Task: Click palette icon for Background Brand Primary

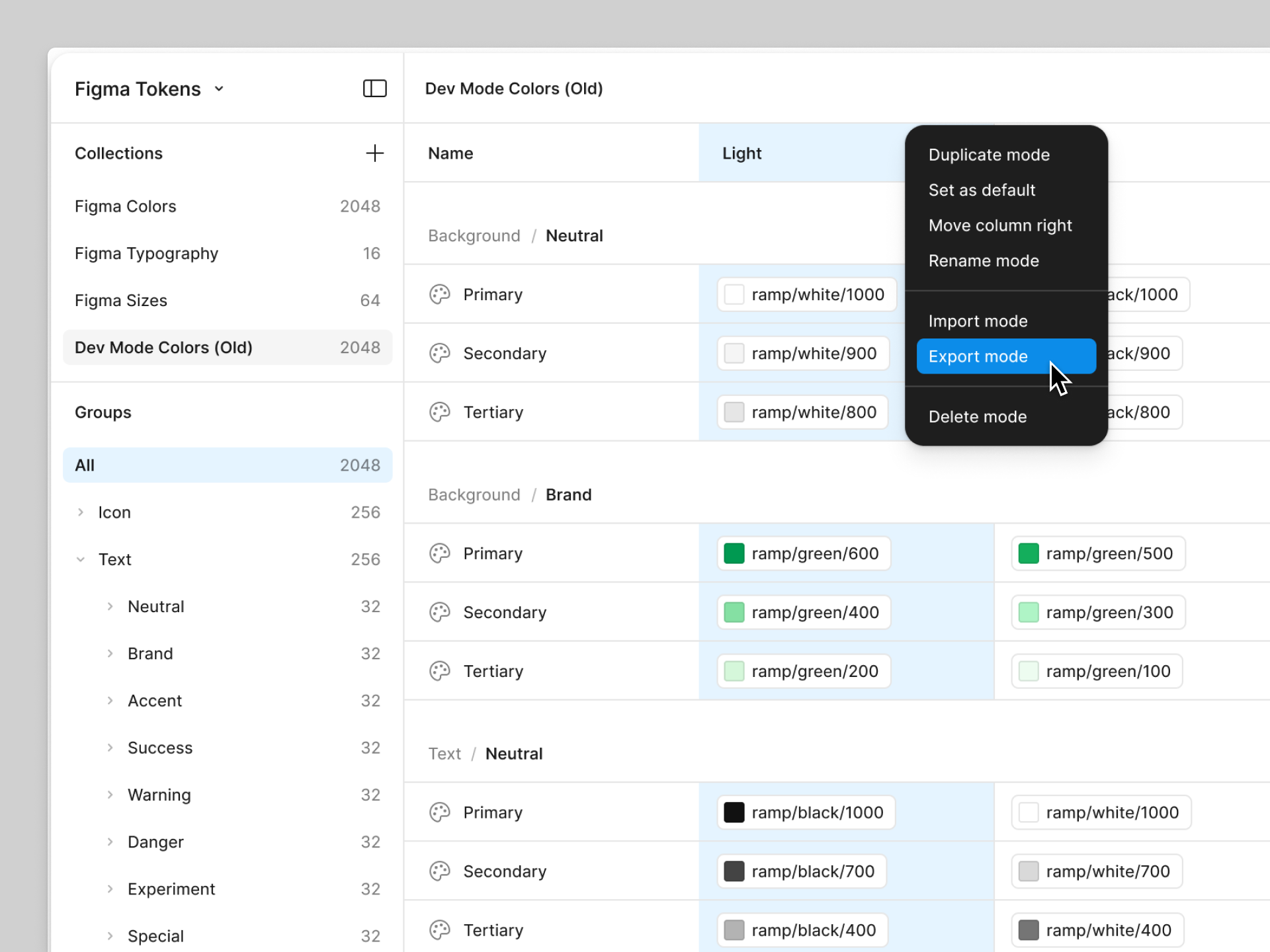Action: pos(439,553)
